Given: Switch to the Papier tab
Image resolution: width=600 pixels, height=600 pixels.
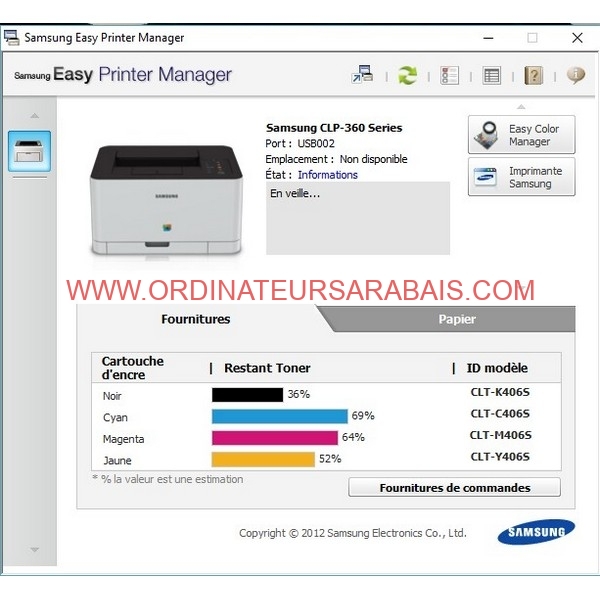Looking at the screenshot, I should coord(457,319).
